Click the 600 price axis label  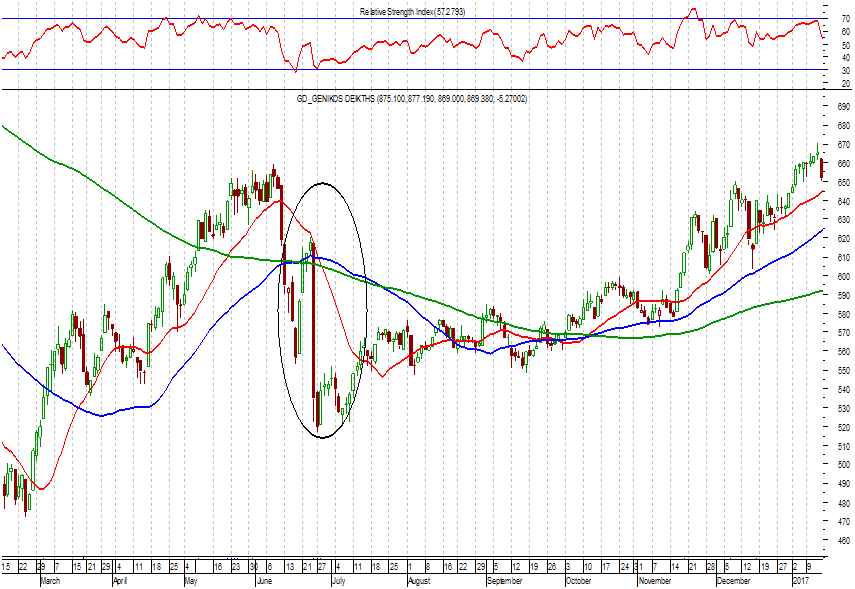point(844,277)
